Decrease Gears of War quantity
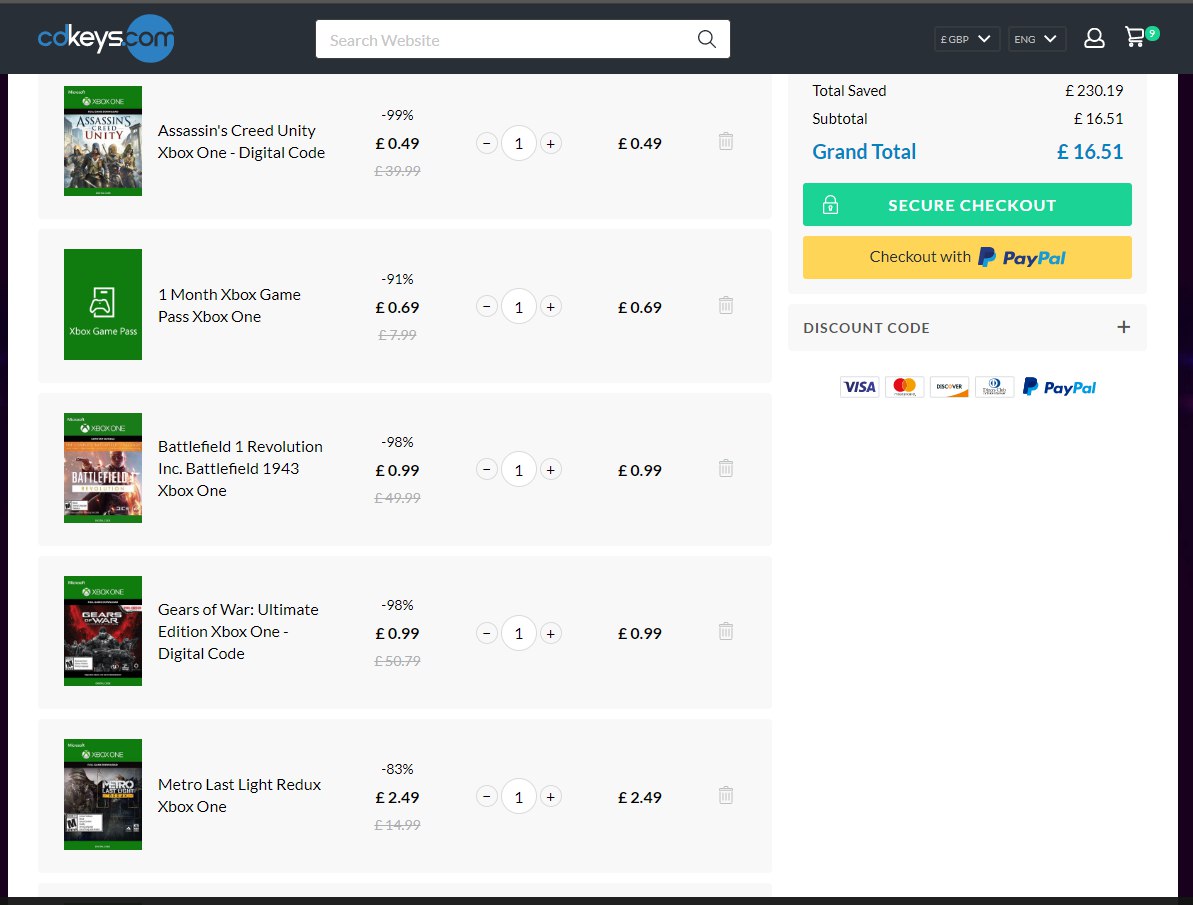 [487, 633]
